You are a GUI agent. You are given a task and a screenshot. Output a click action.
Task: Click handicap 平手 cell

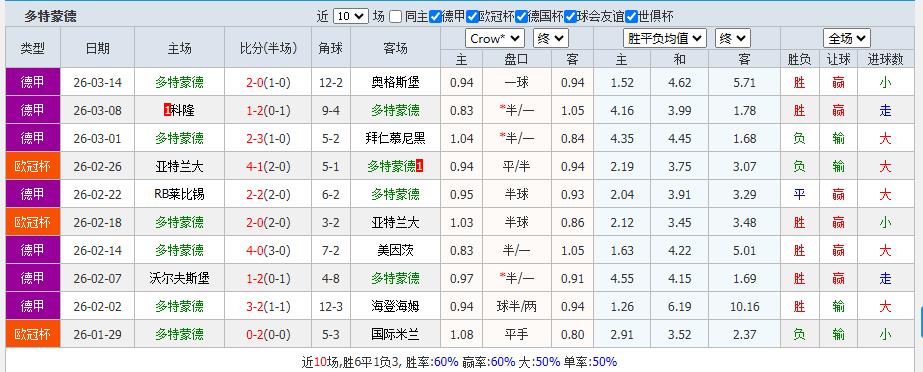[517, 334]
